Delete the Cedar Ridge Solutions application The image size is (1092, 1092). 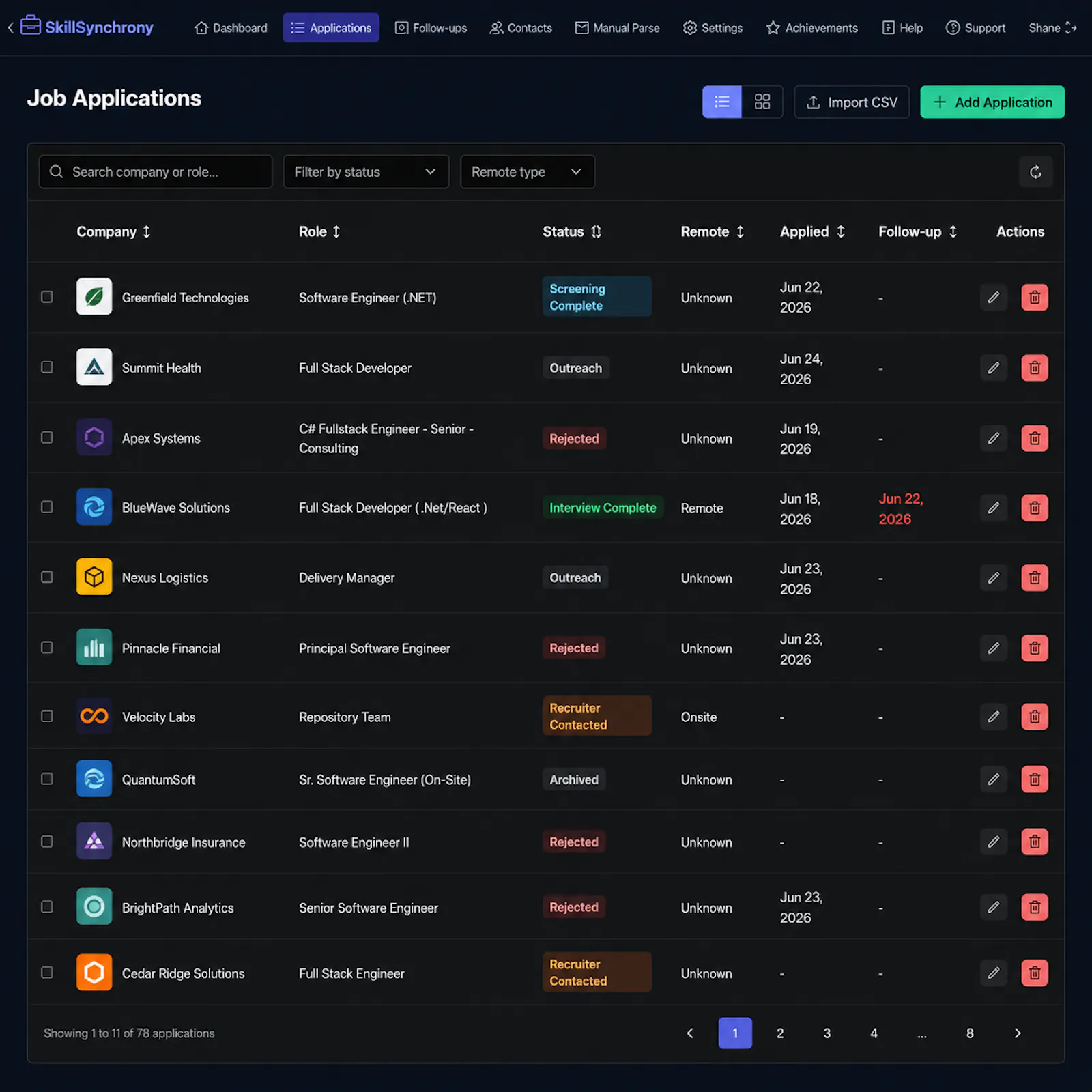1035,973
